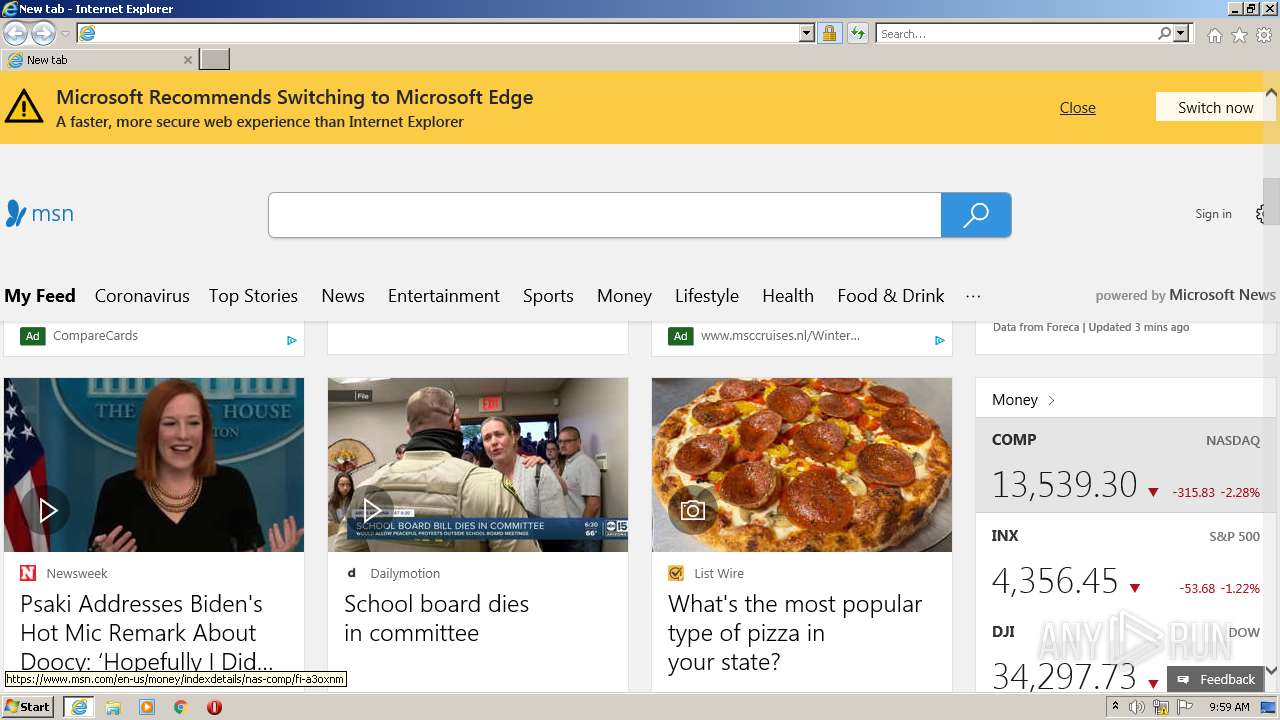Open the media player taskbar icon
1280x720 pixels.
[x=147, y=707]
